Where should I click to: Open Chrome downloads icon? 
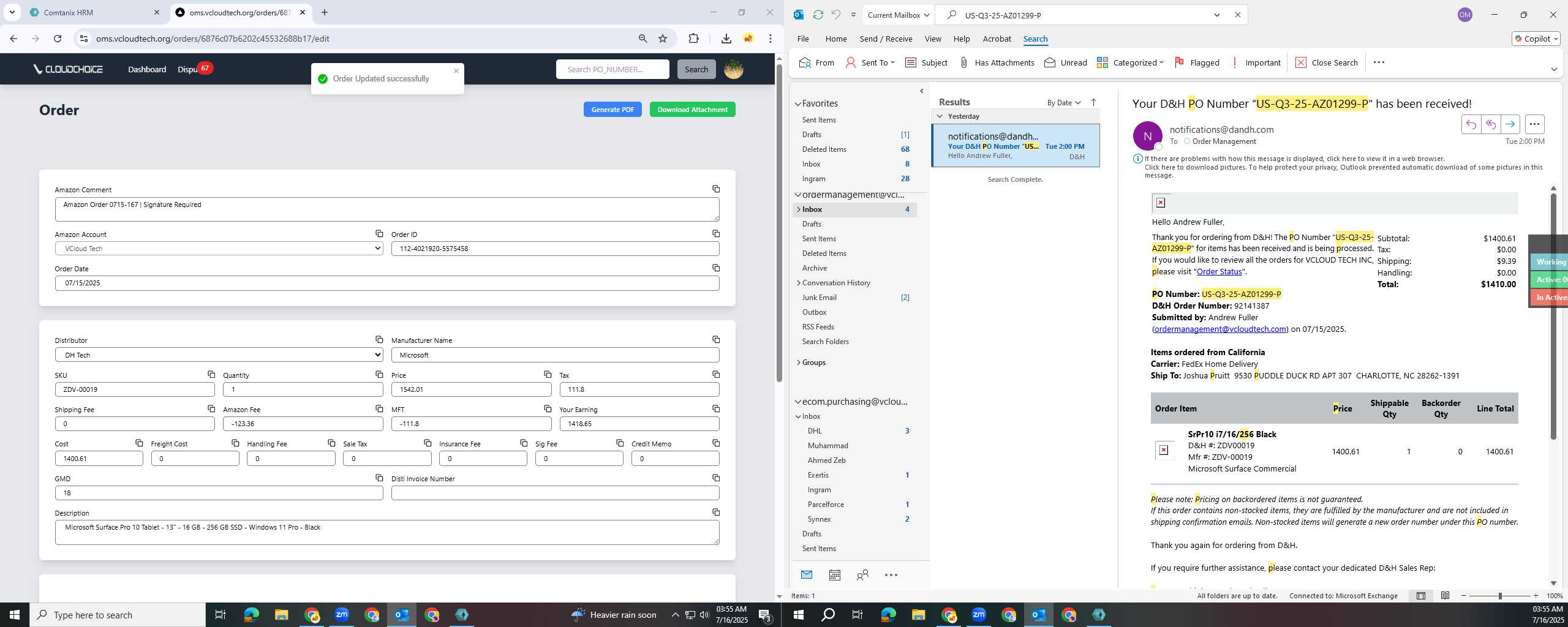coord(726,39)
